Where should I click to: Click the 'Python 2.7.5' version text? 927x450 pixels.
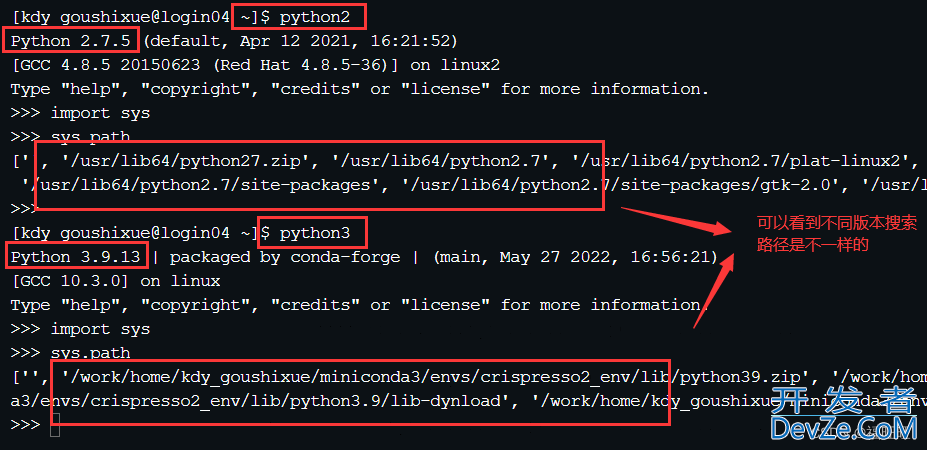(70, 41)
